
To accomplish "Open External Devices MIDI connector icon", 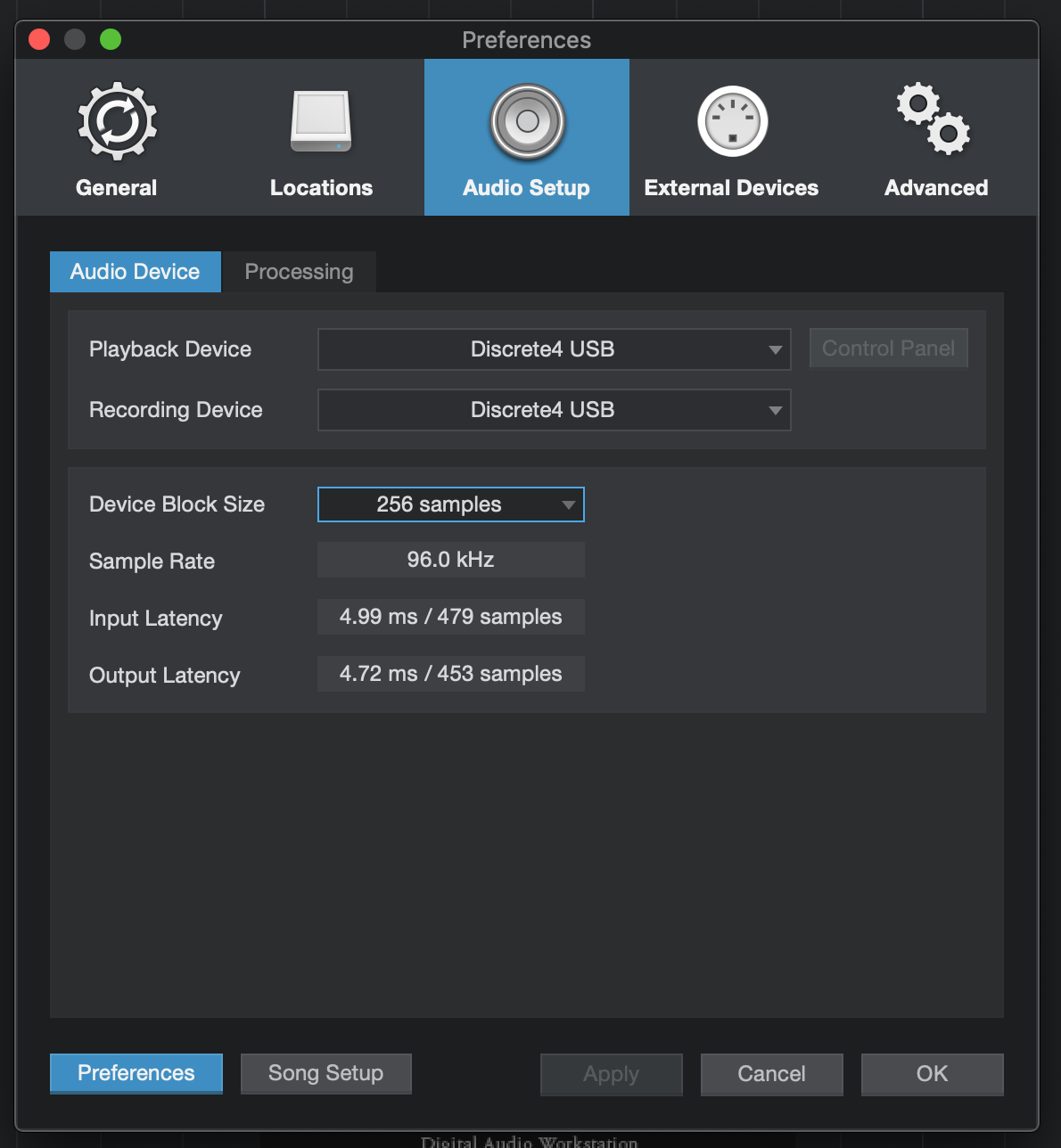I will (732, 122).
